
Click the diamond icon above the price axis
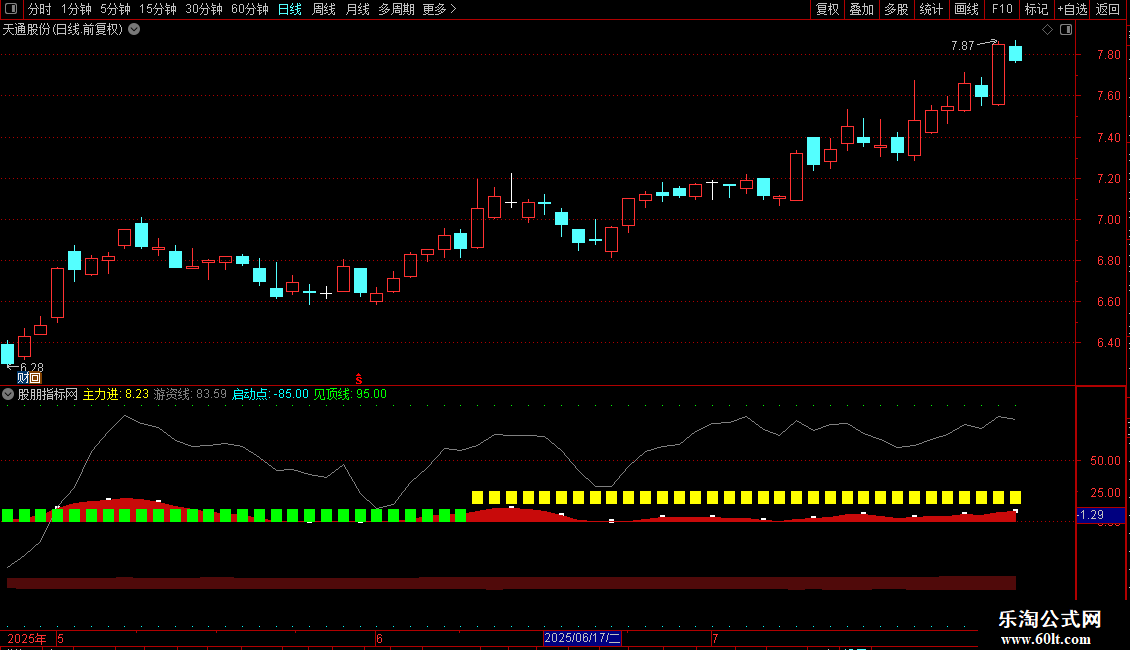pyautogui.click(x=1047, y=30)
